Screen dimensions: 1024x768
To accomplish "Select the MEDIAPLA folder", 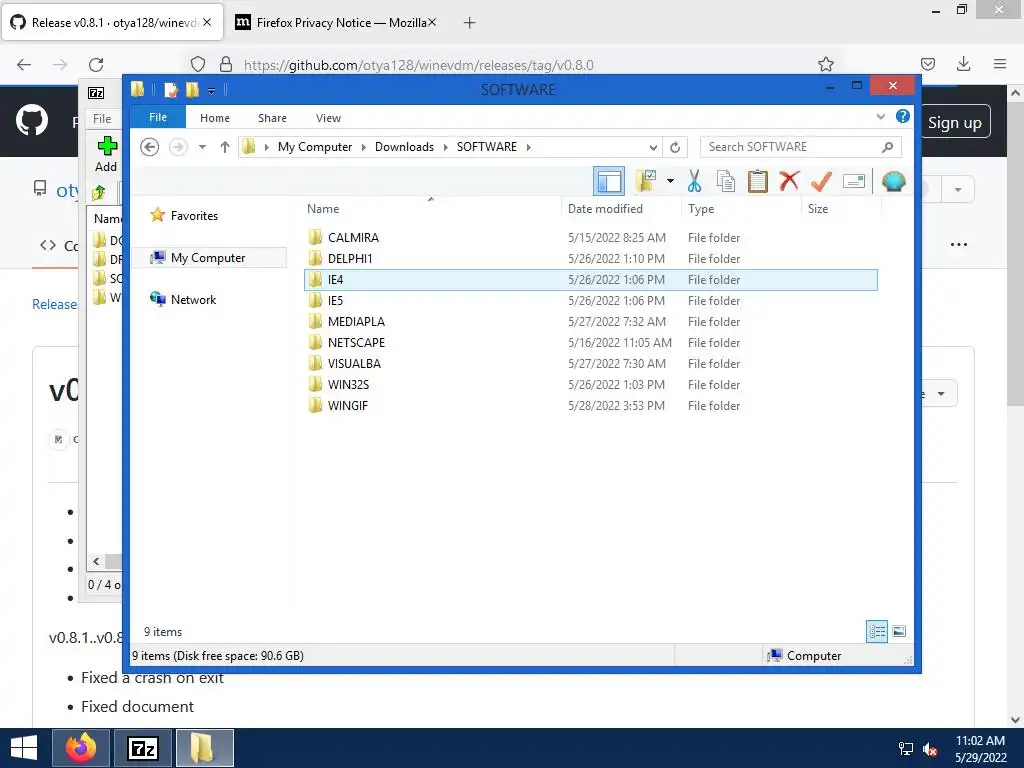I will tap(591, 321).
